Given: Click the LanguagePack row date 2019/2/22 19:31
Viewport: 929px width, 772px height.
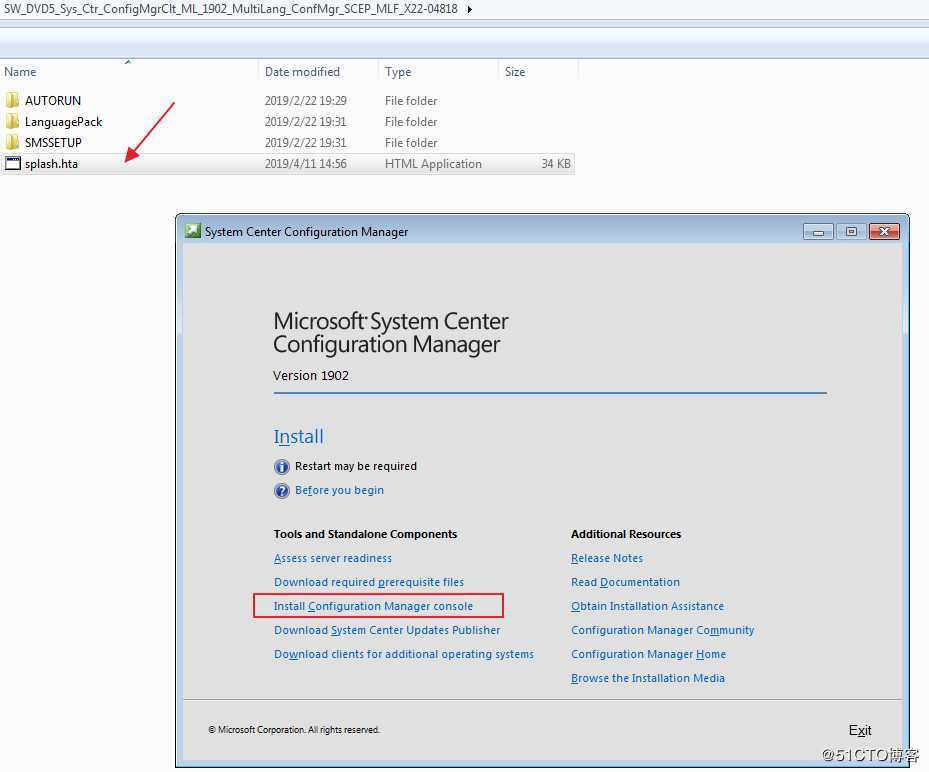Looking at the screenshot, I should (306, 122).
